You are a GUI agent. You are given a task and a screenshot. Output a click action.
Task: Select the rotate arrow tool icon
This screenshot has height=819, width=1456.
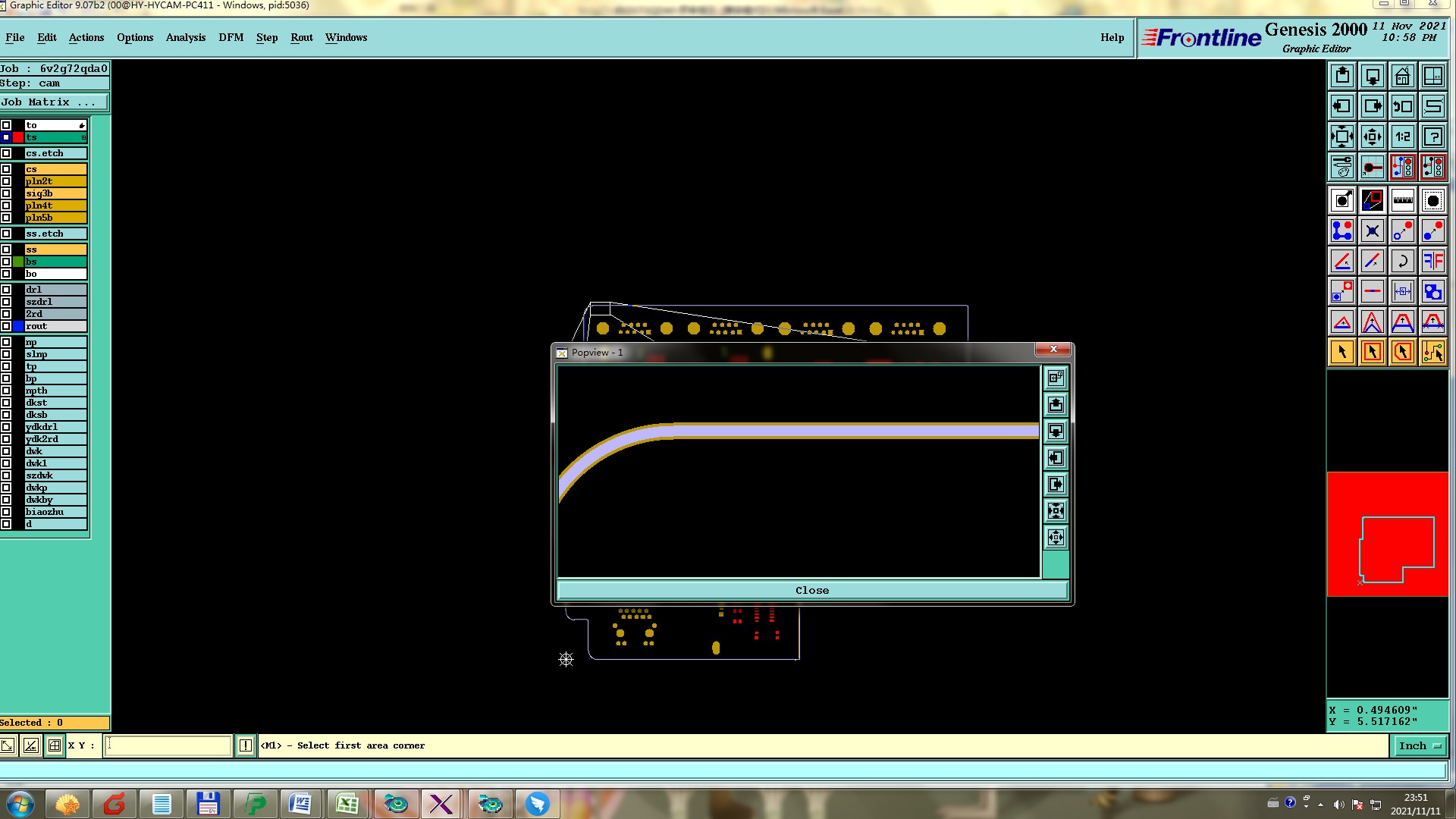click(x=1402, y=262)
